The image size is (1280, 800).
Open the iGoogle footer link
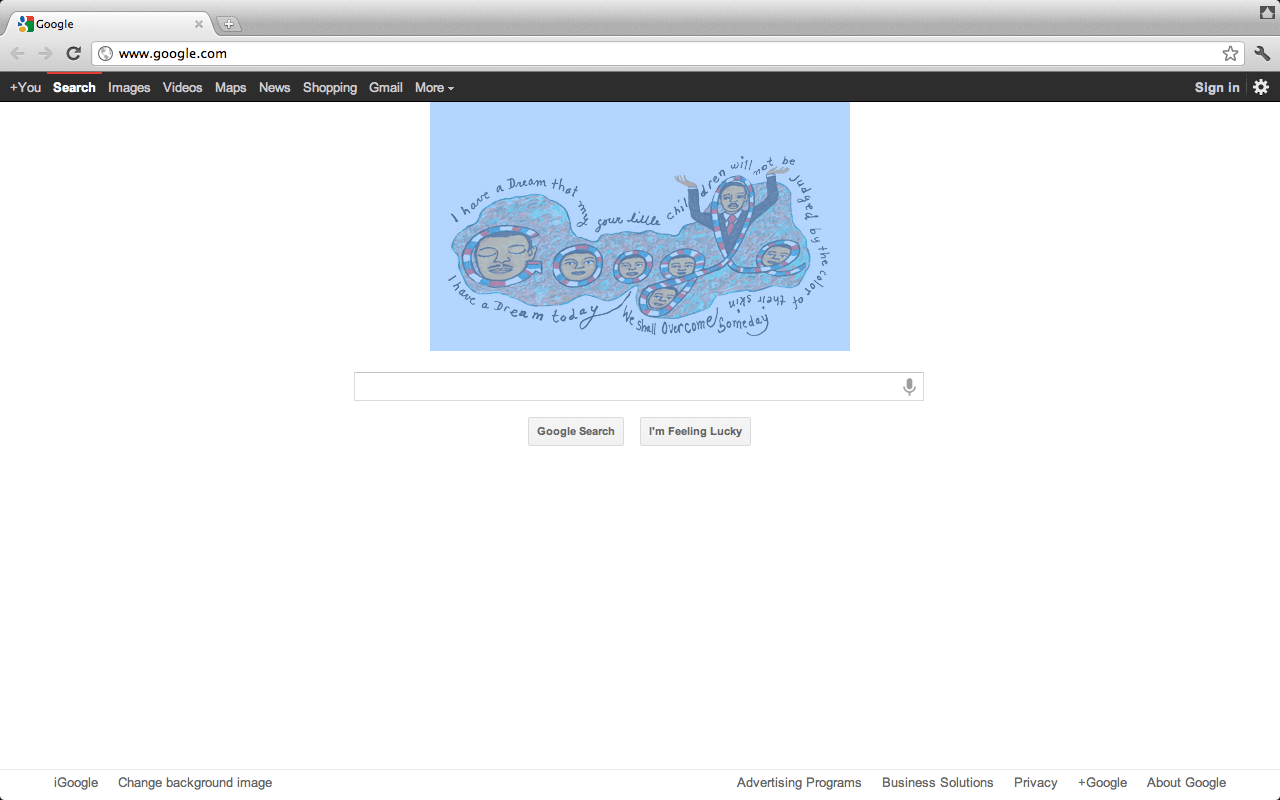pos(76,783)
